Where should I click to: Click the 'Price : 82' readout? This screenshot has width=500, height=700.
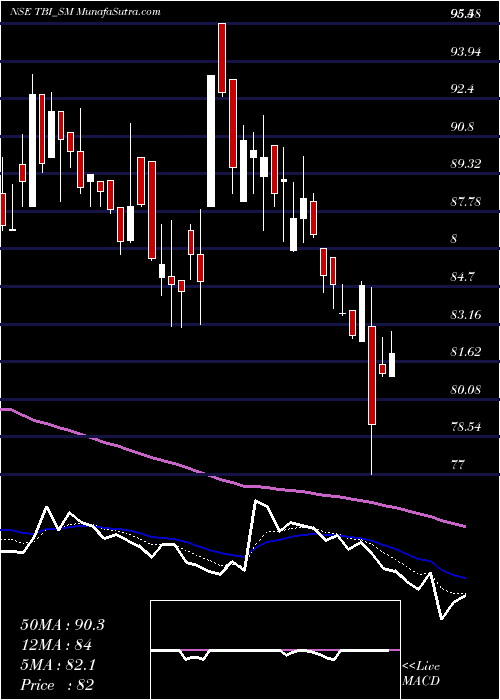click(x=57, y=684)
